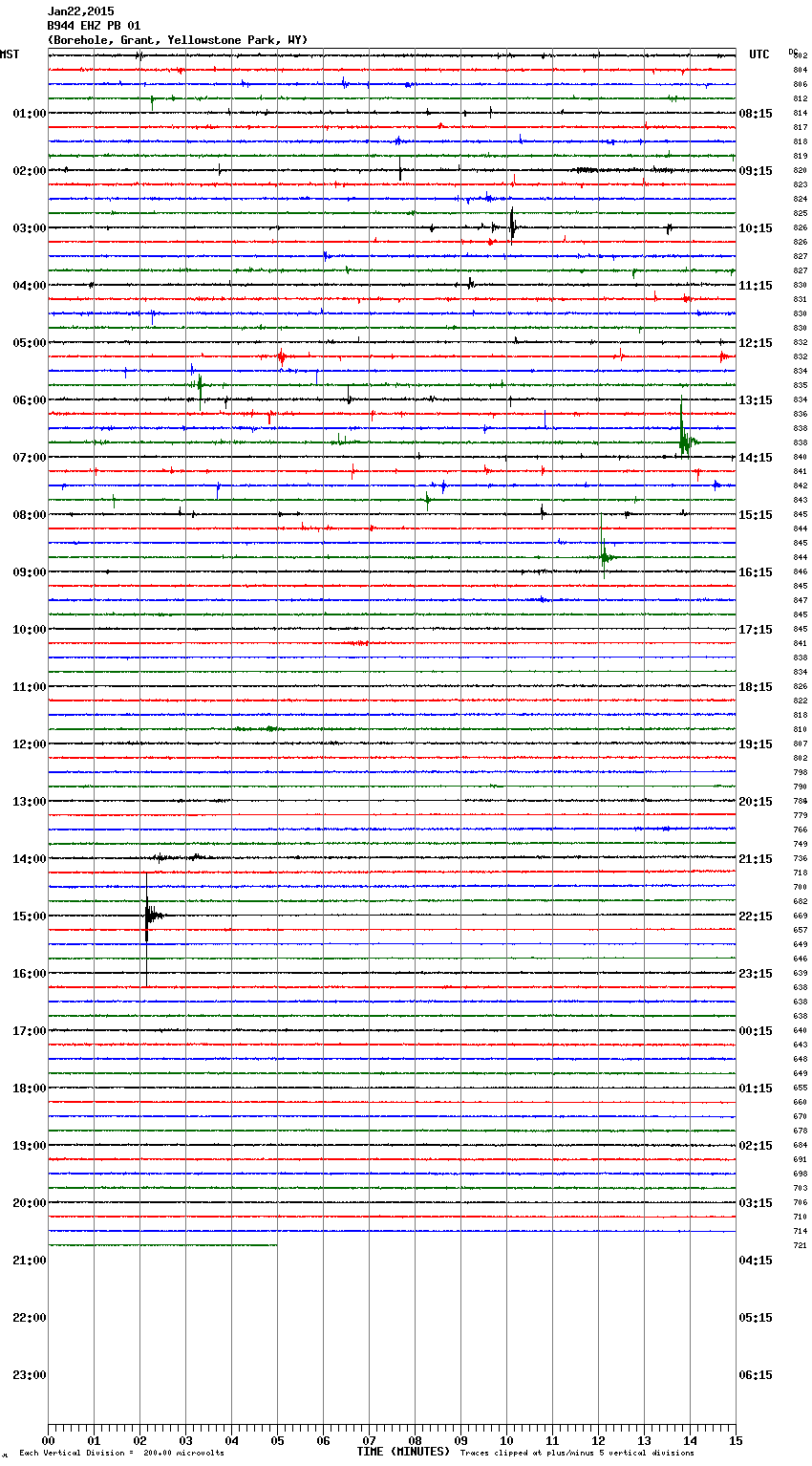Screen dimensions: 812x1466
Task: Click the TIME (MINUTES) axis title
Action: 403,1452
